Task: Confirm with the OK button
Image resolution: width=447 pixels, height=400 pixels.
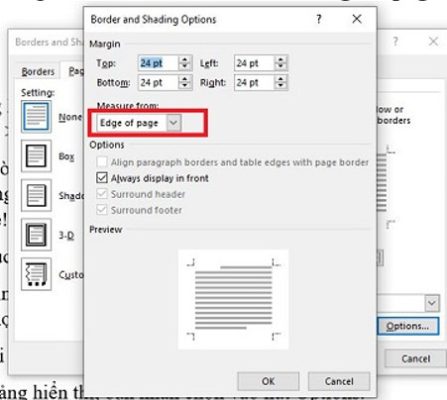Action: pyautogui.click(x=268, y=381)
